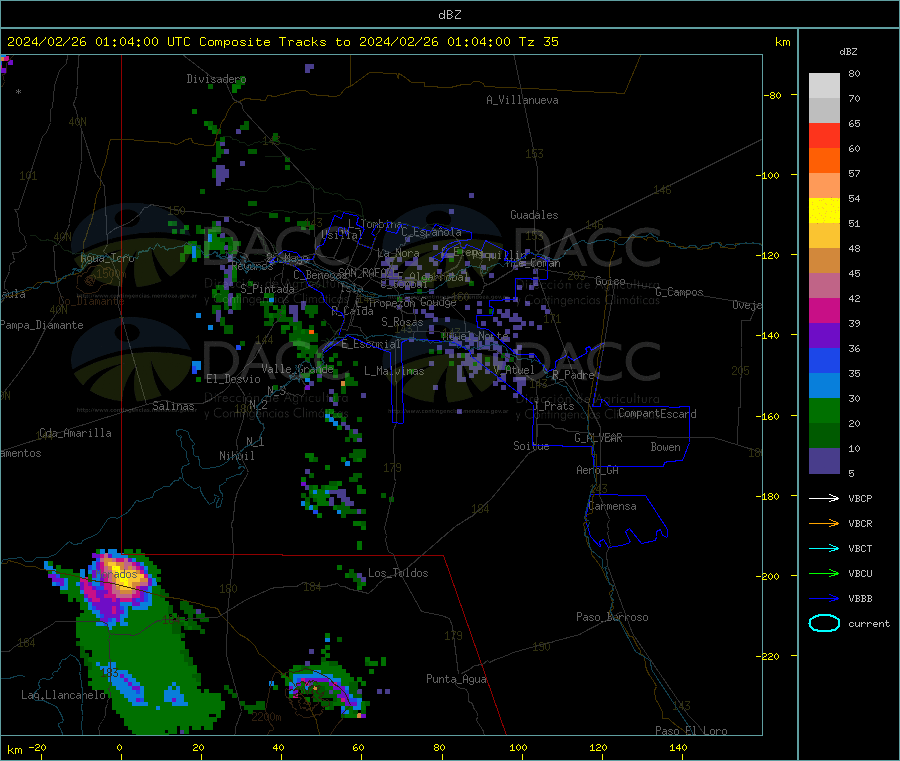Image resolution: width=900 pixels, height=761 pixels.
Task: Select the light gray swatch between 80 and 70
Action: [x=824, y=86]
